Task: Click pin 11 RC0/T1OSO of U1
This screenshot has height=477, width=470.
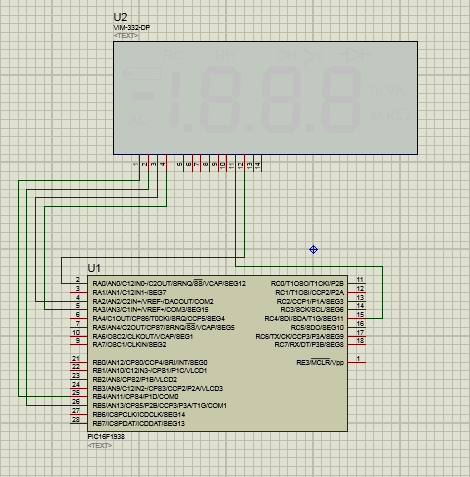Action: (357, 283)
